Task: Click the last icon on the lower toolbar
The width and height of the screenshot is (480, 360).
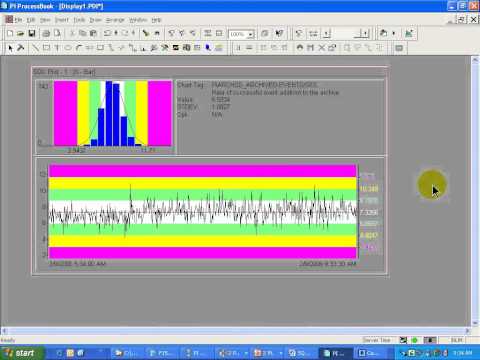Action: (399, 48)
